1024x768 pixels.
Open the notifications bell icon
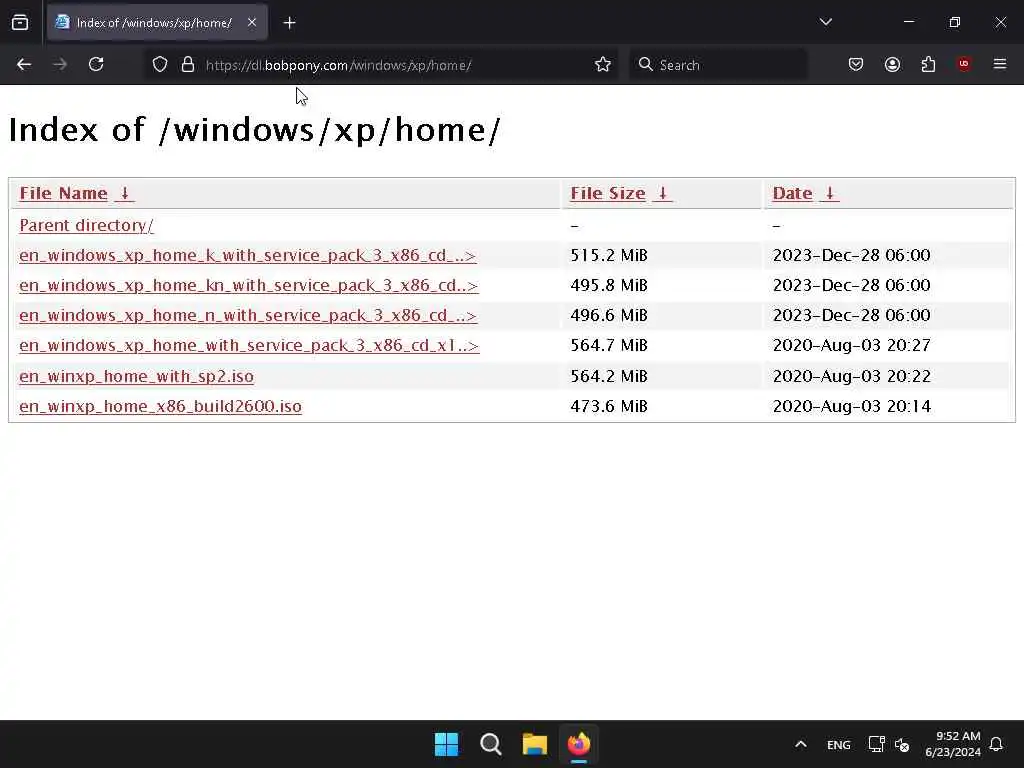pos(997,744)
